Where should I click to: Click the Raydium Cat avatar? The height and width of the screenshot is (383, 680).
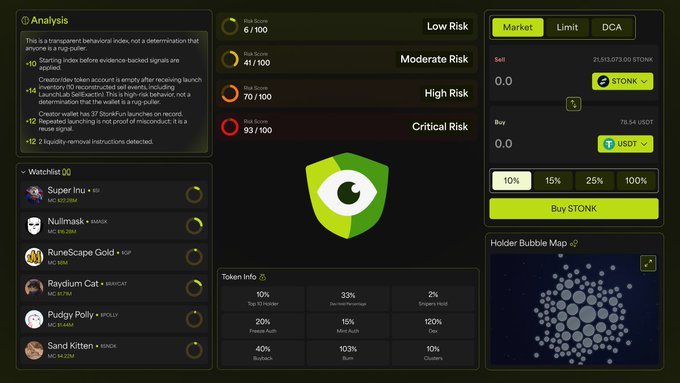click(34, 288)
